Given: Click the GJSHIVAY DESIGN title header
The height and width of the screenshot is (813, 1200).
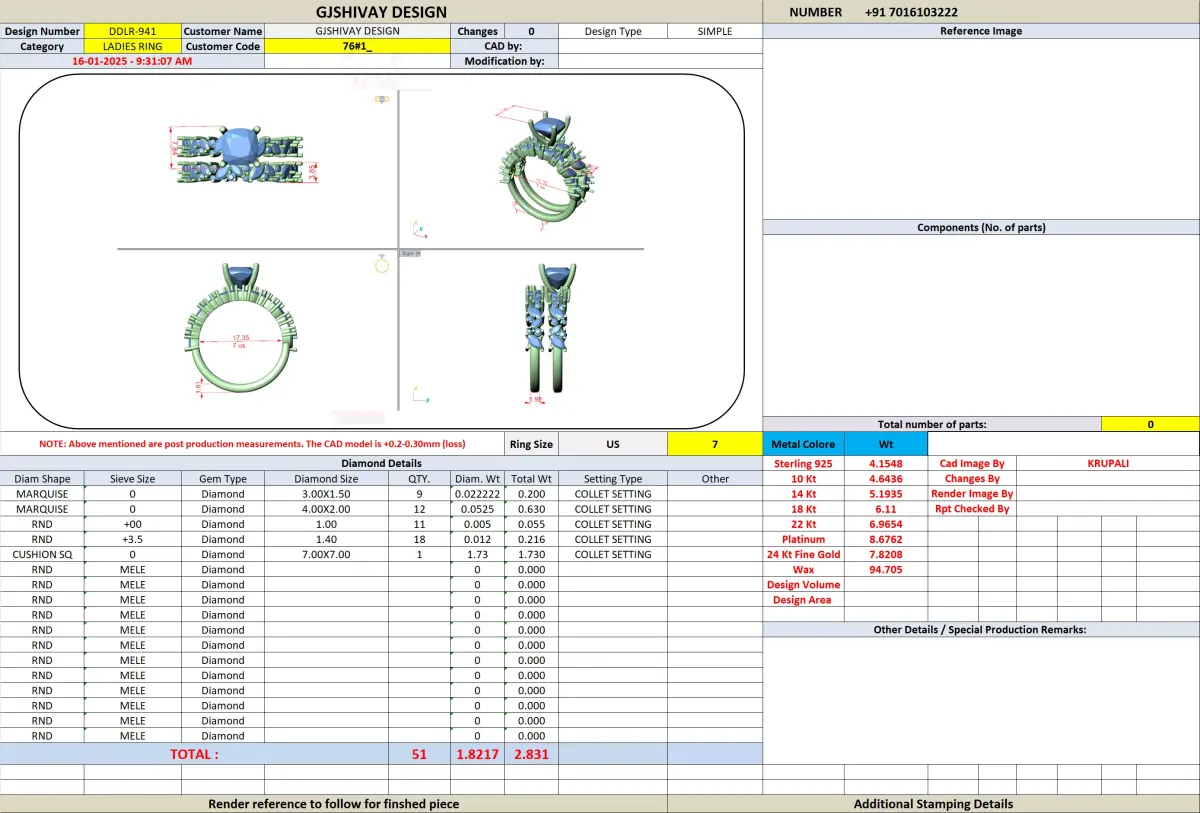Looking at the screenshot, I should (381, 12).
